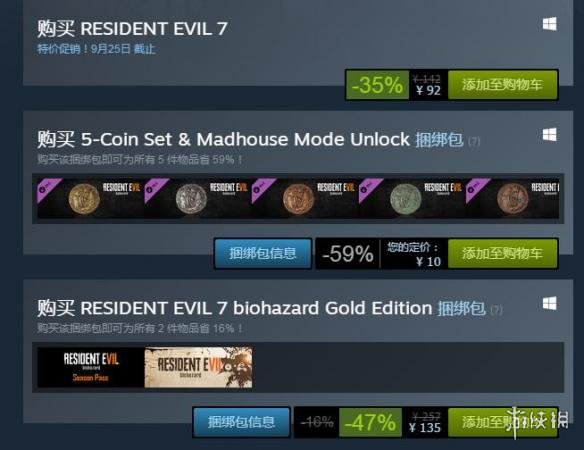
Task: Open the copper coin DLC thumbnail
Action: (305, 198)
